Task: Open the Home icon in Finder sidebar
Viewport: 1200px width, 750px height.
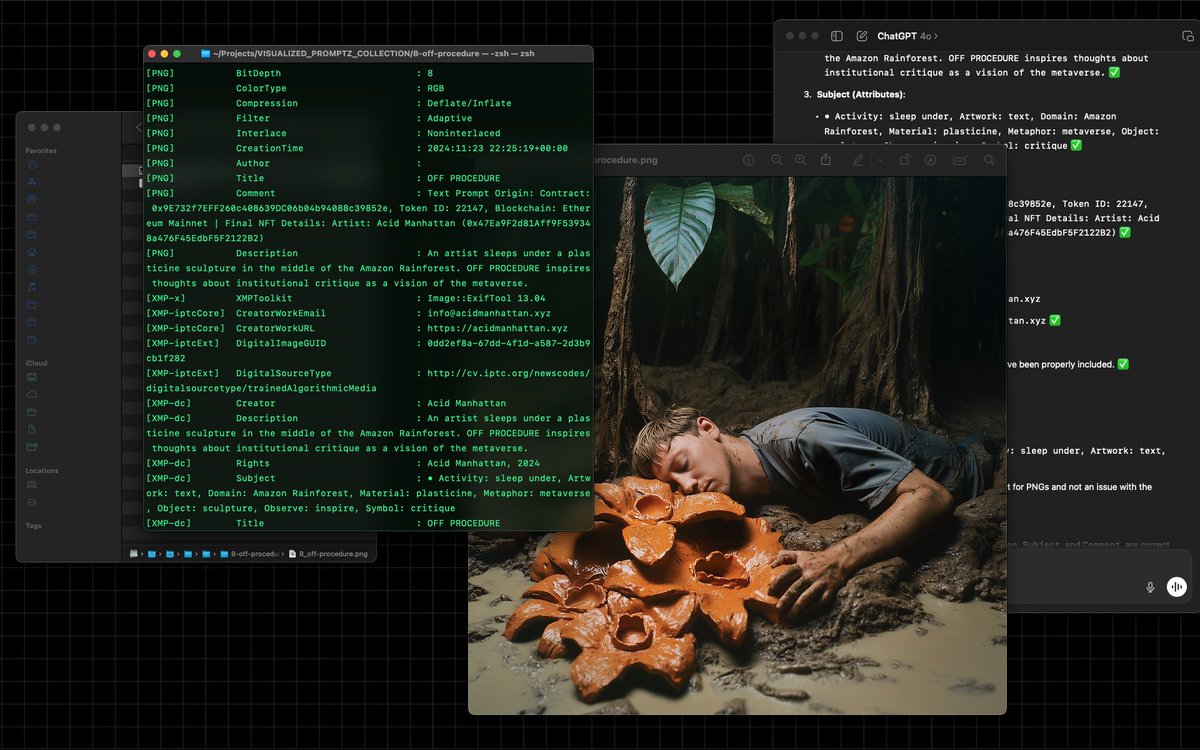Action: click(32, 252)
